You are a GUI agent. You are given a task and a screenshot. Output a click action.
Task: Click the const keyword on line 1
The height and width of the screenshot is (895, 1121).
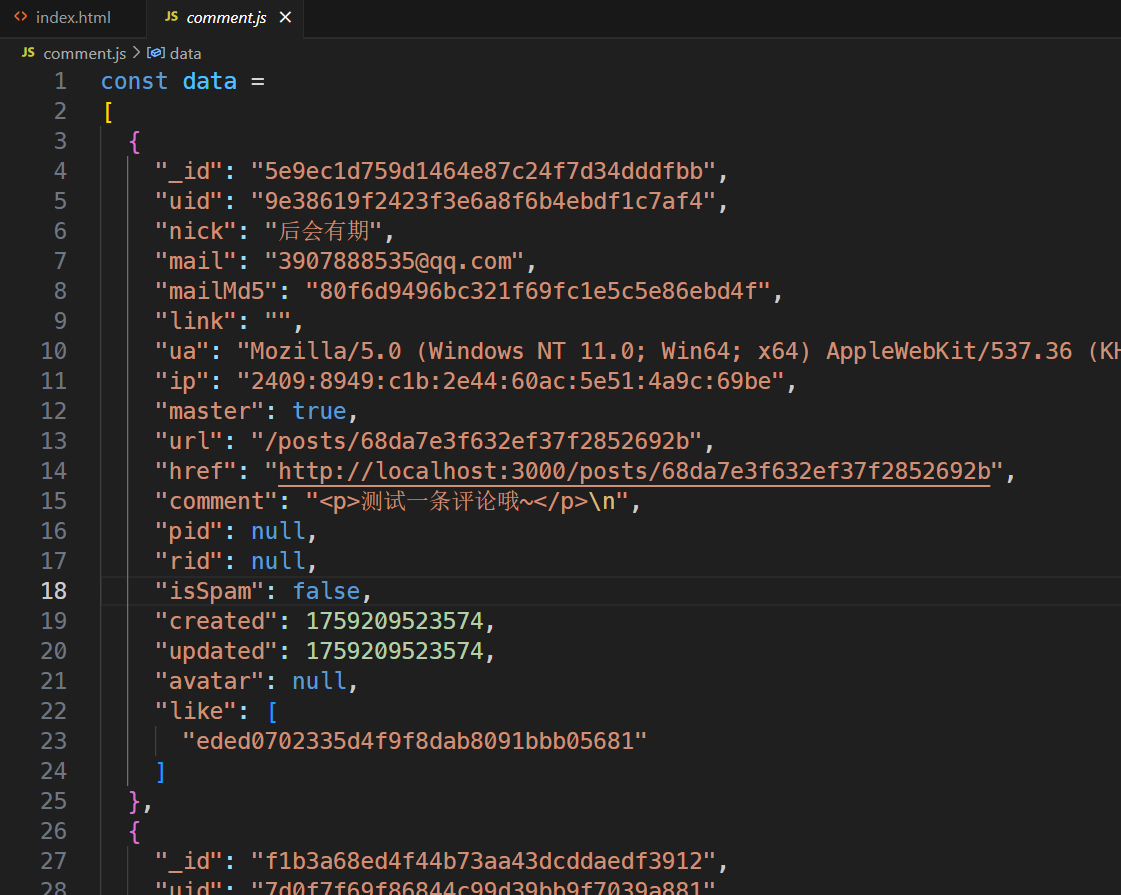(x=134, y=81)
